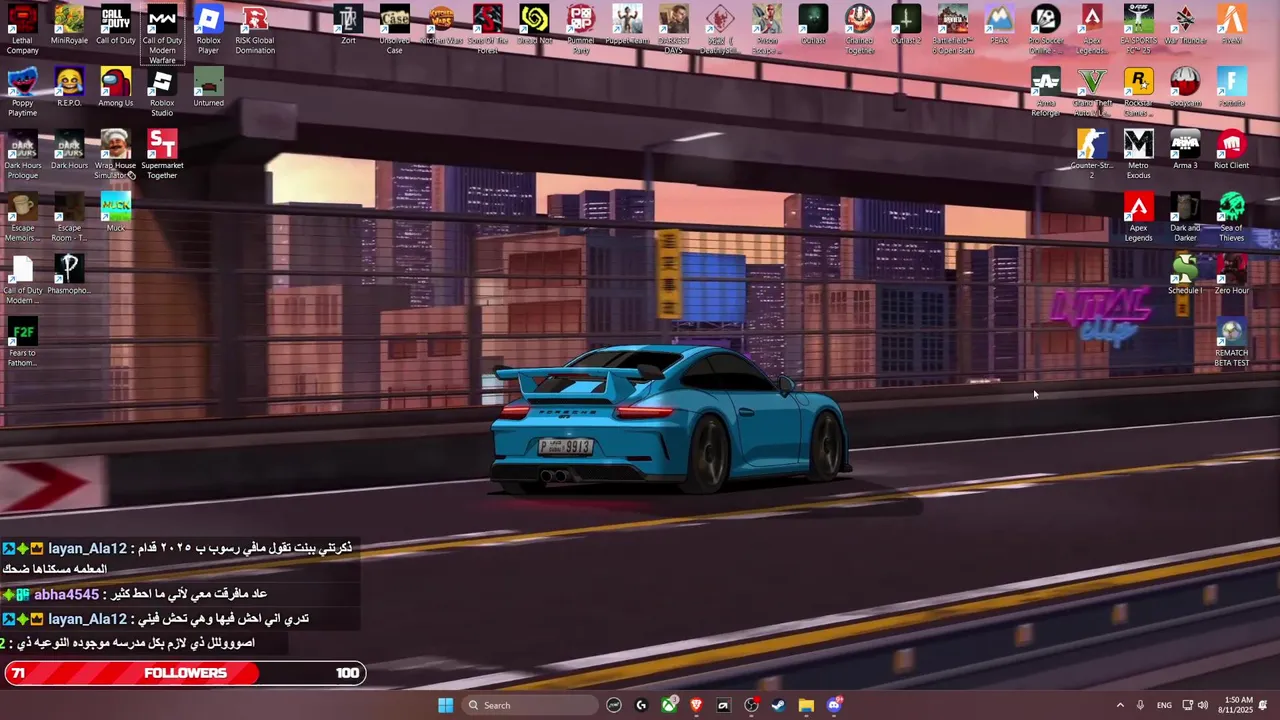Click the Poppy Playtime icon
The image size is (1280, 720).
click(x=22, y=92)
